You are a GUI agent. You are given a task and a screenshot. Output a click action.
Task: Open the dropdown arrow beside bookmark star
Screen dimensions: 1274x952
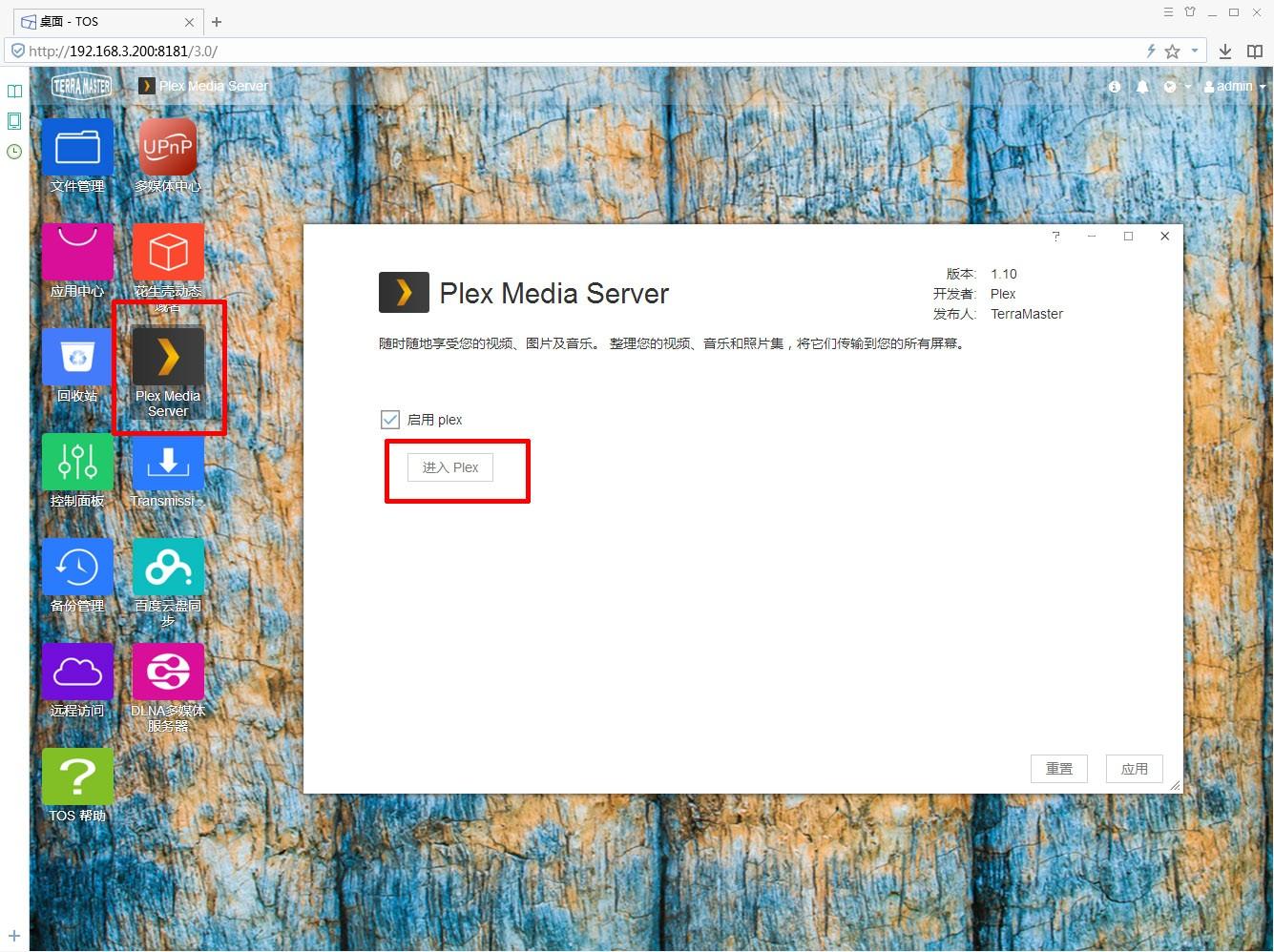click(1194, 52)
